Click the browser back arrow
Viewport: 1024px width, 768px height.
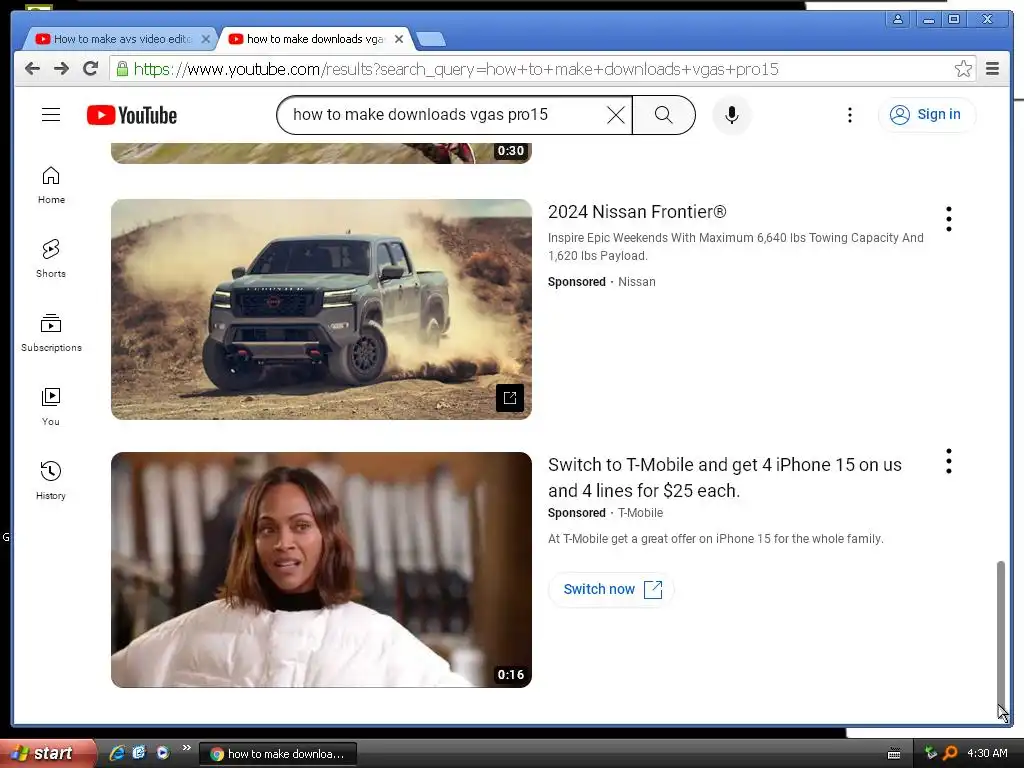(32, 69)
